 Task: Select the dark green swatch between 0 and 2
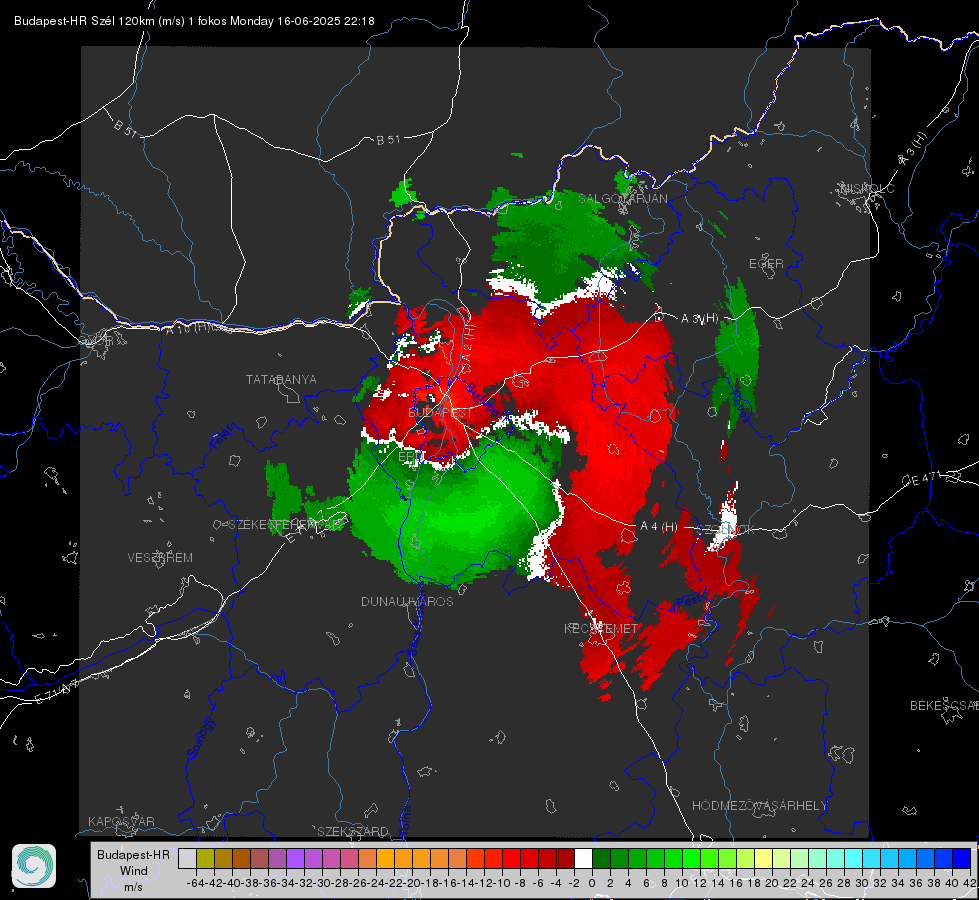[601, 858]
